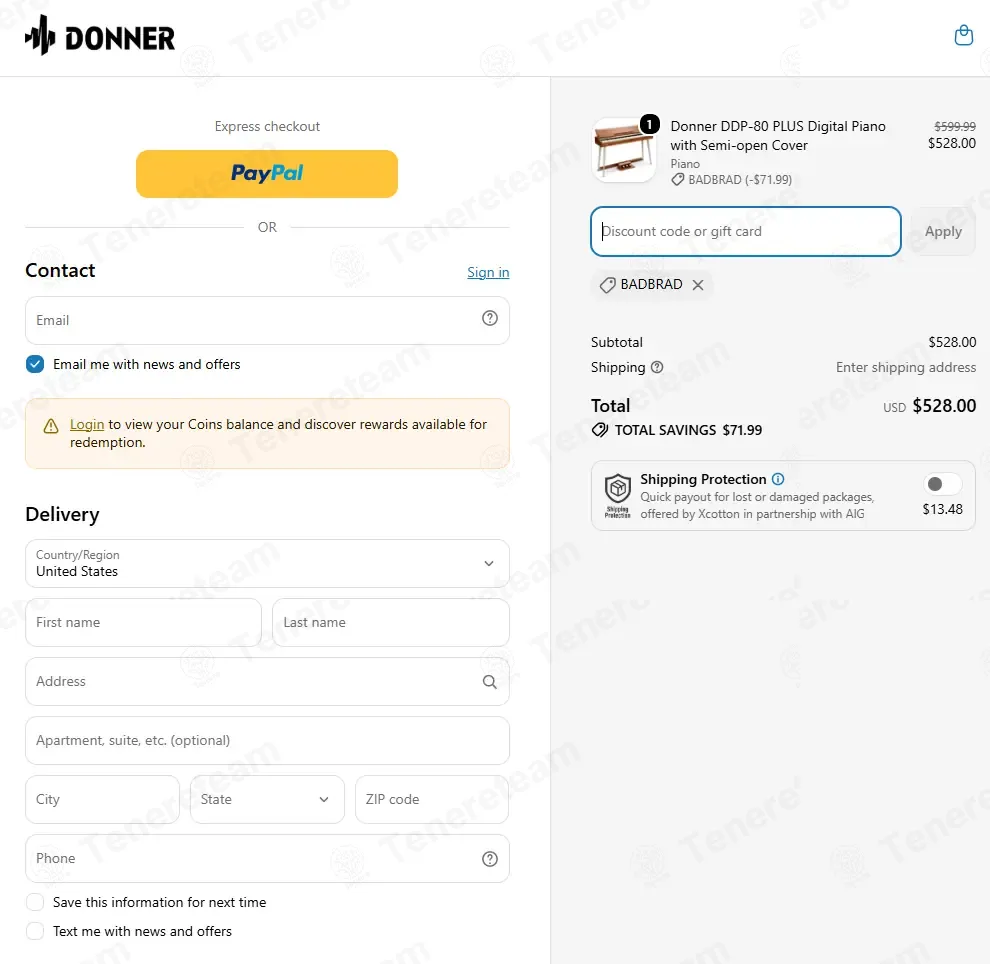
Task: Click the Donner logo
Action: point(100,36)
